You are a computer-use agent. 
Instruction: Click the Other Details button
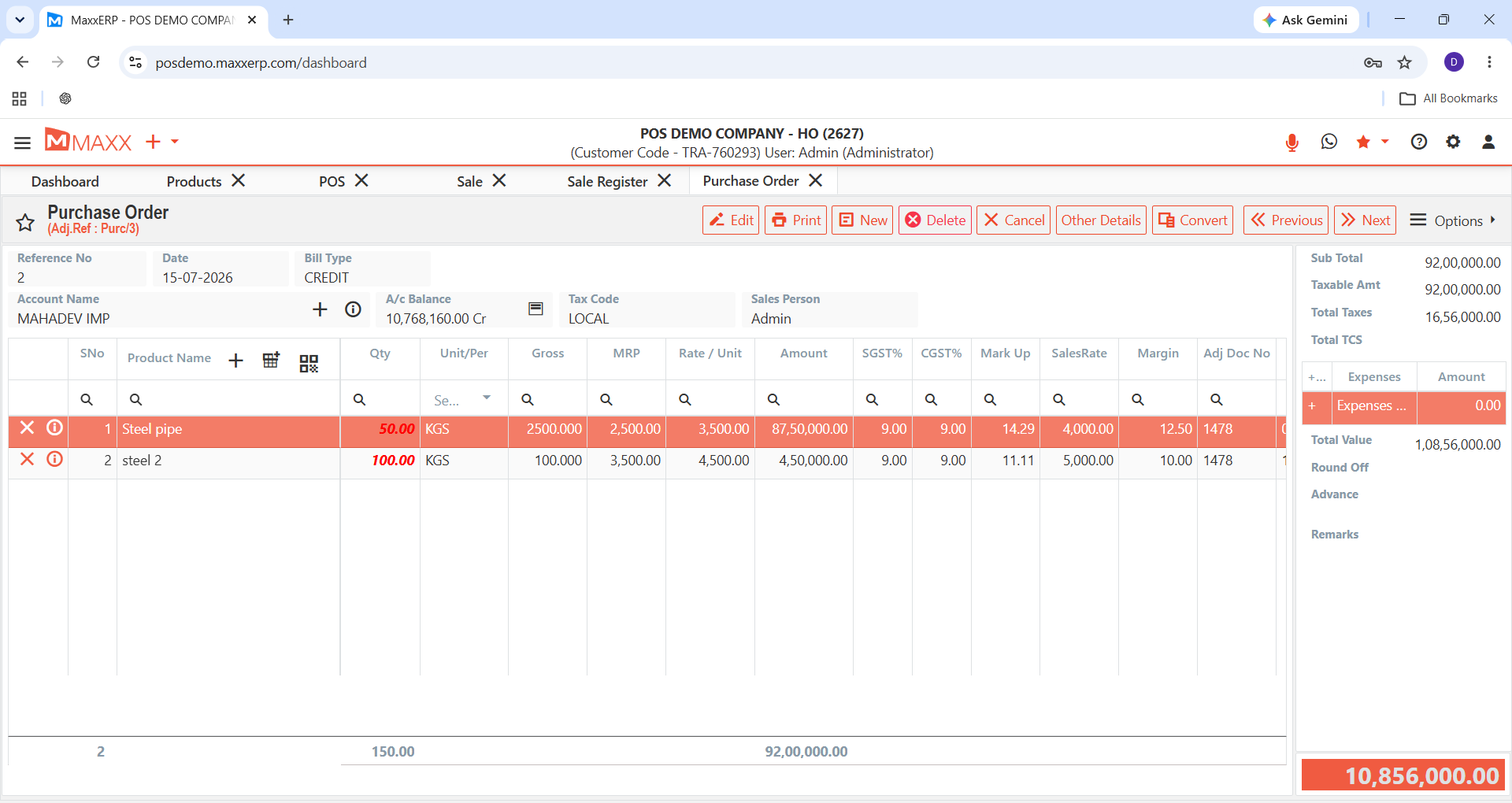(1101, 220)
